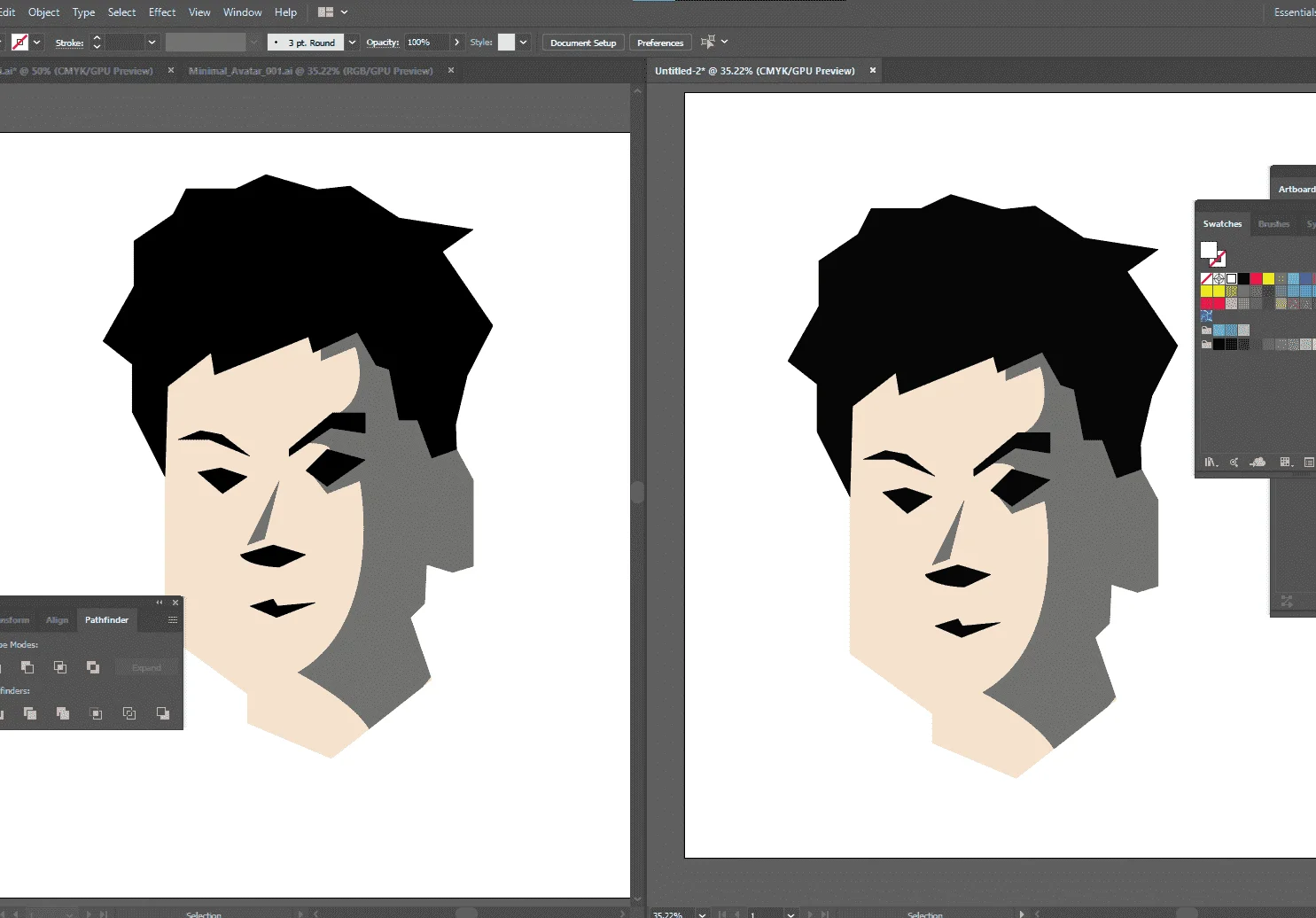Close the Minimal_Avatar_001.ai document tab
The width and height of the screenshot is (1316, 918).
(x=451, y=70)
